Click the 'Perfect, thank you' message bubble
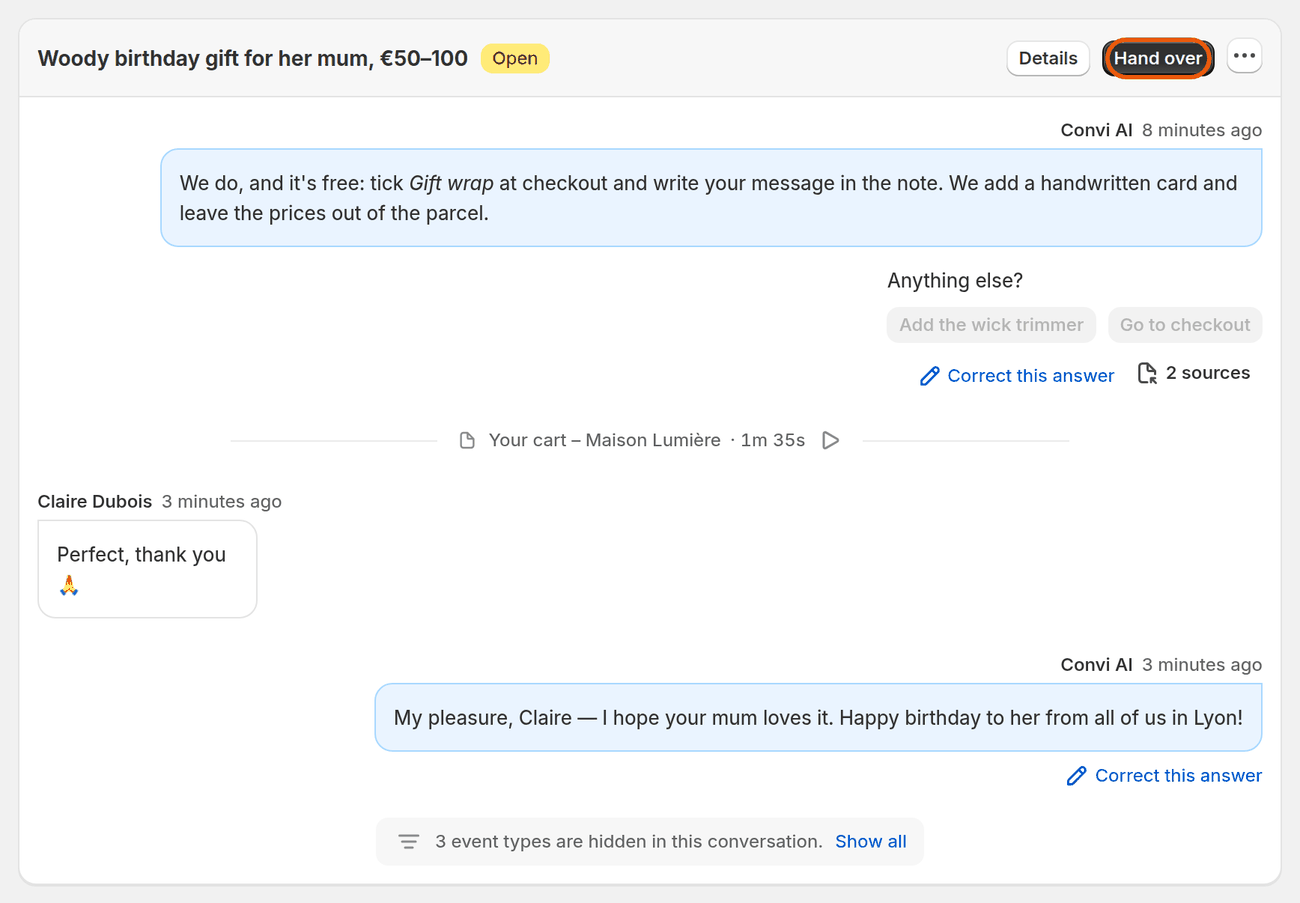 pos(148,569)
